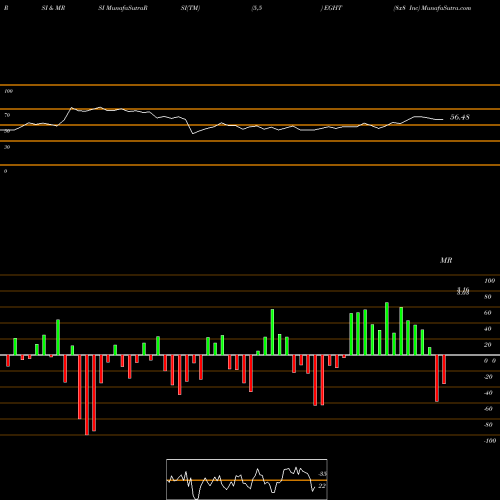Click the '0 0' zero-line label on MR axis
This screenshot has height=500, width=500.
click(x=490, y=361)
